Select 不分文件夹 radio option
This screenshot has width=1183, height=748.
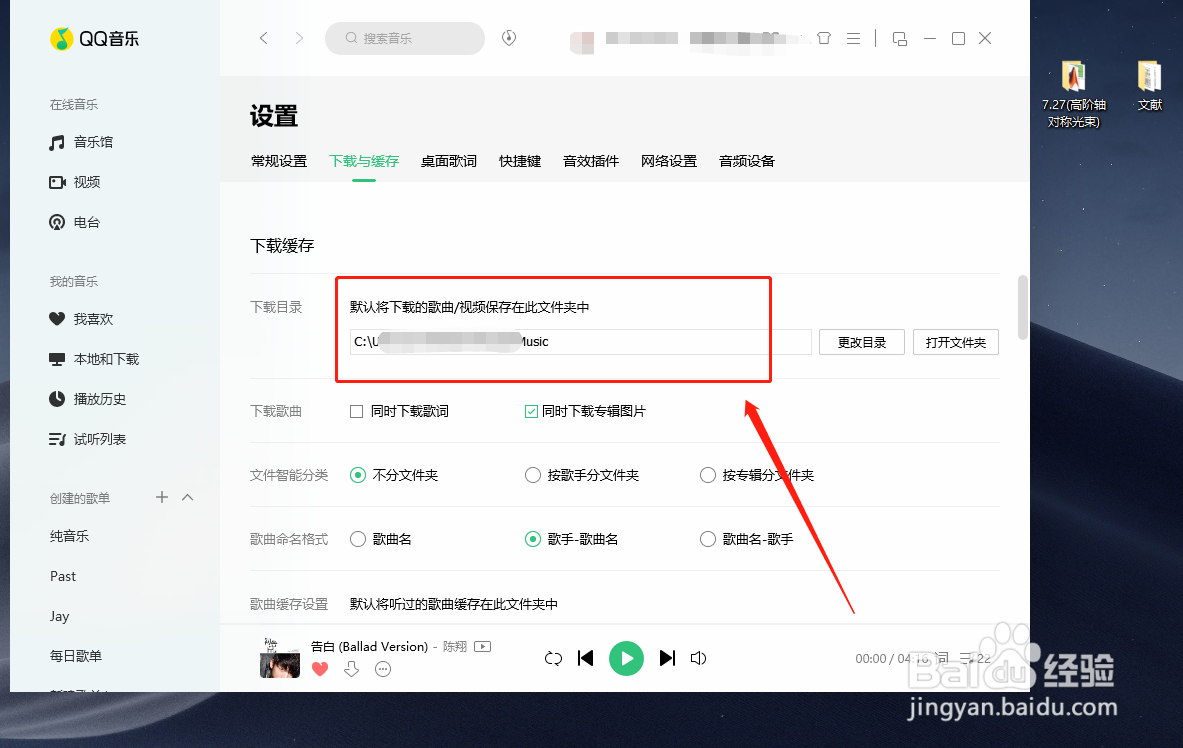pos(358,475)
